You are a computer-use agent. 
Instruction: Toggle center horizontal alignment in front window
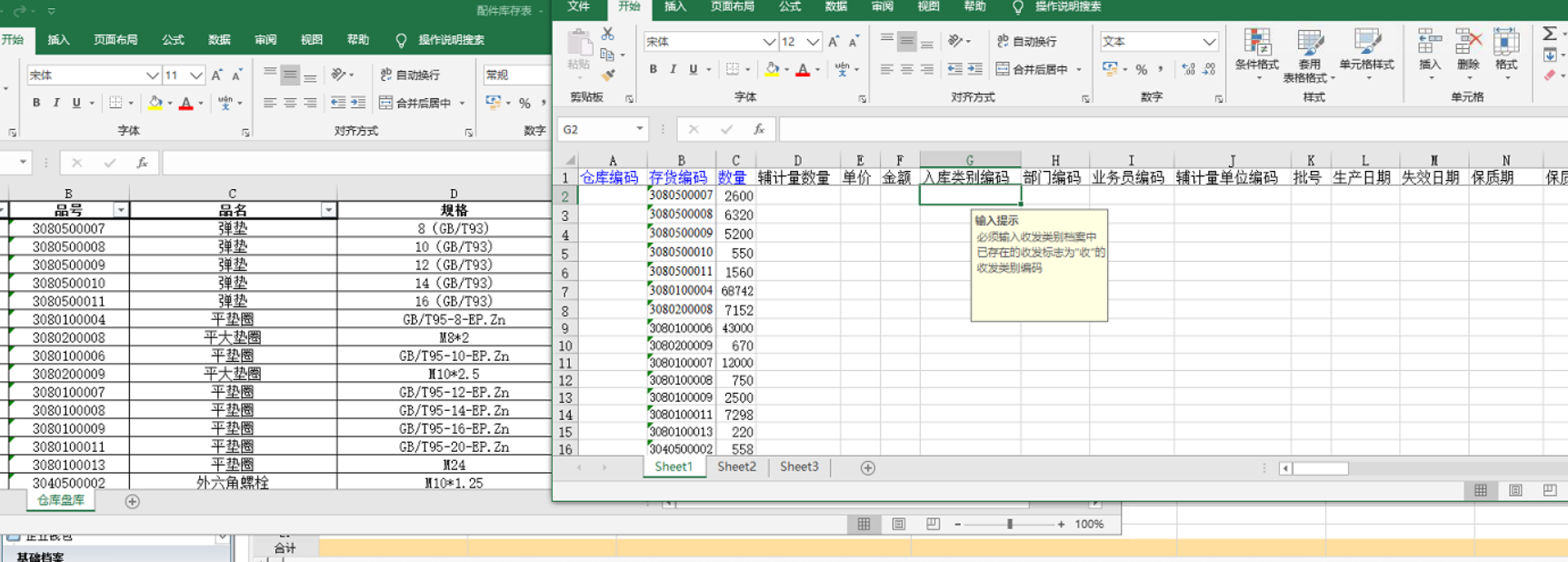click(x=906, y=69)
